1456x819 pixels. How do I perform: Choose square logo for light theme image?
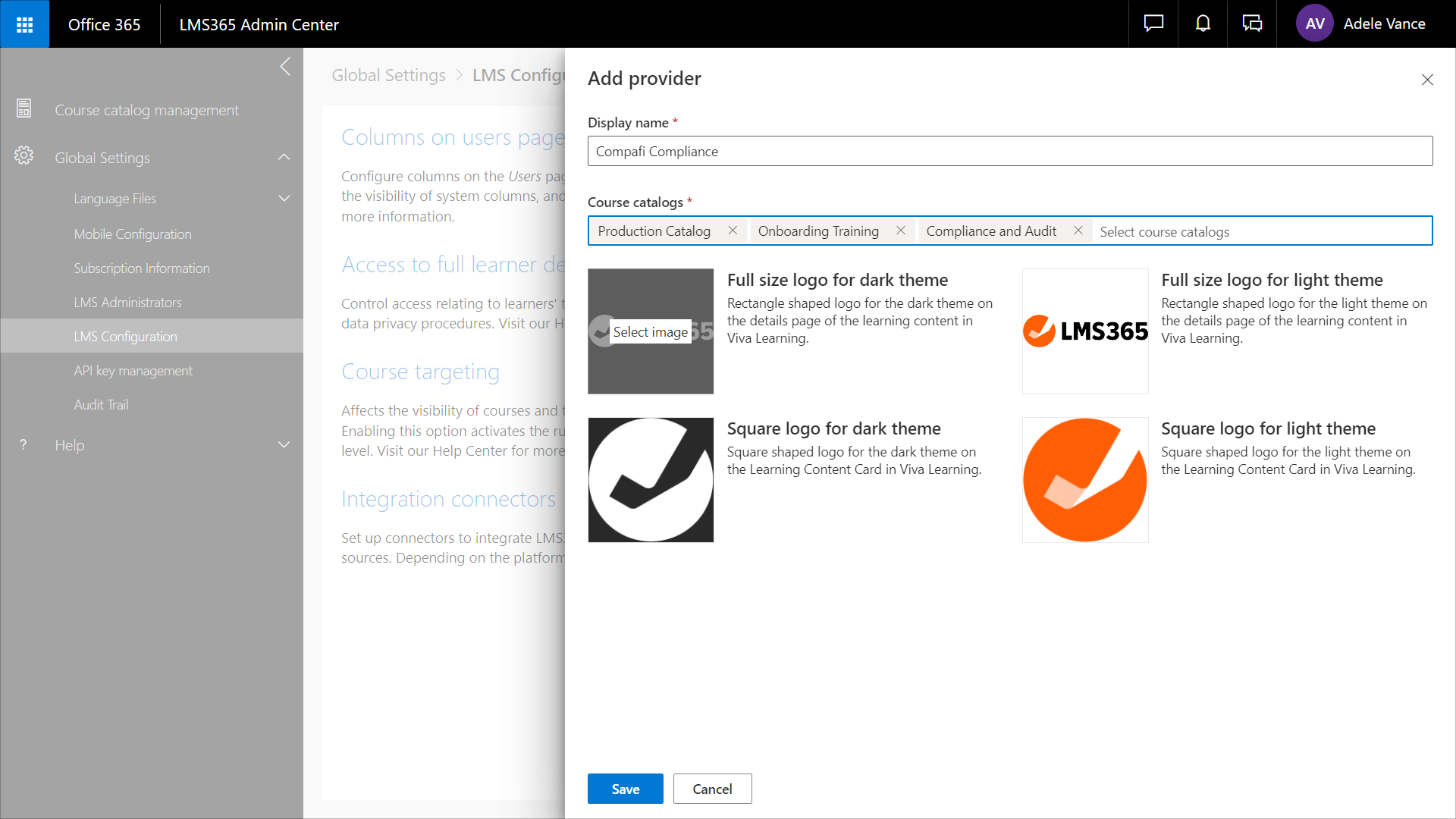pyautogui.click(x=1085, y=480)
